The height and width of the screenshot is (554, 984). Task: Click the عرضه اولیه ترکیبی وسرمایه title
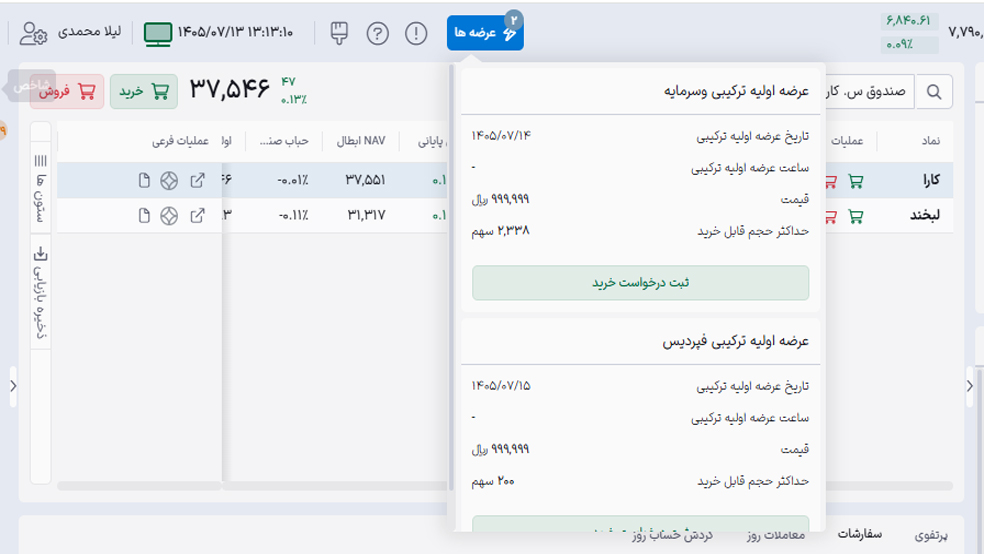pyautogui.click(x=736, y=92)
